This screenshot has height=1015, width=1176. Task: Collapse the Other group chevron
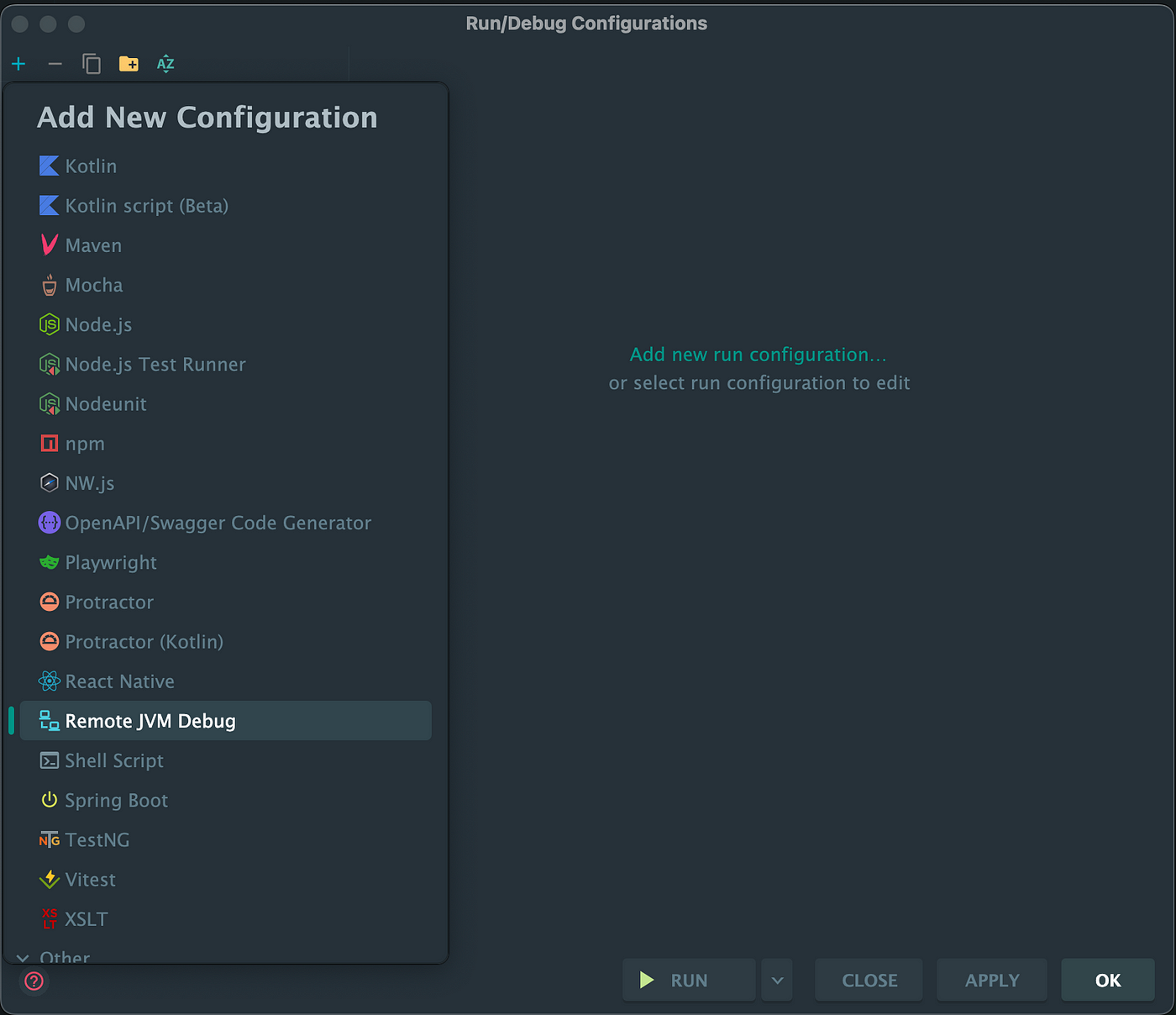[23, 958]
